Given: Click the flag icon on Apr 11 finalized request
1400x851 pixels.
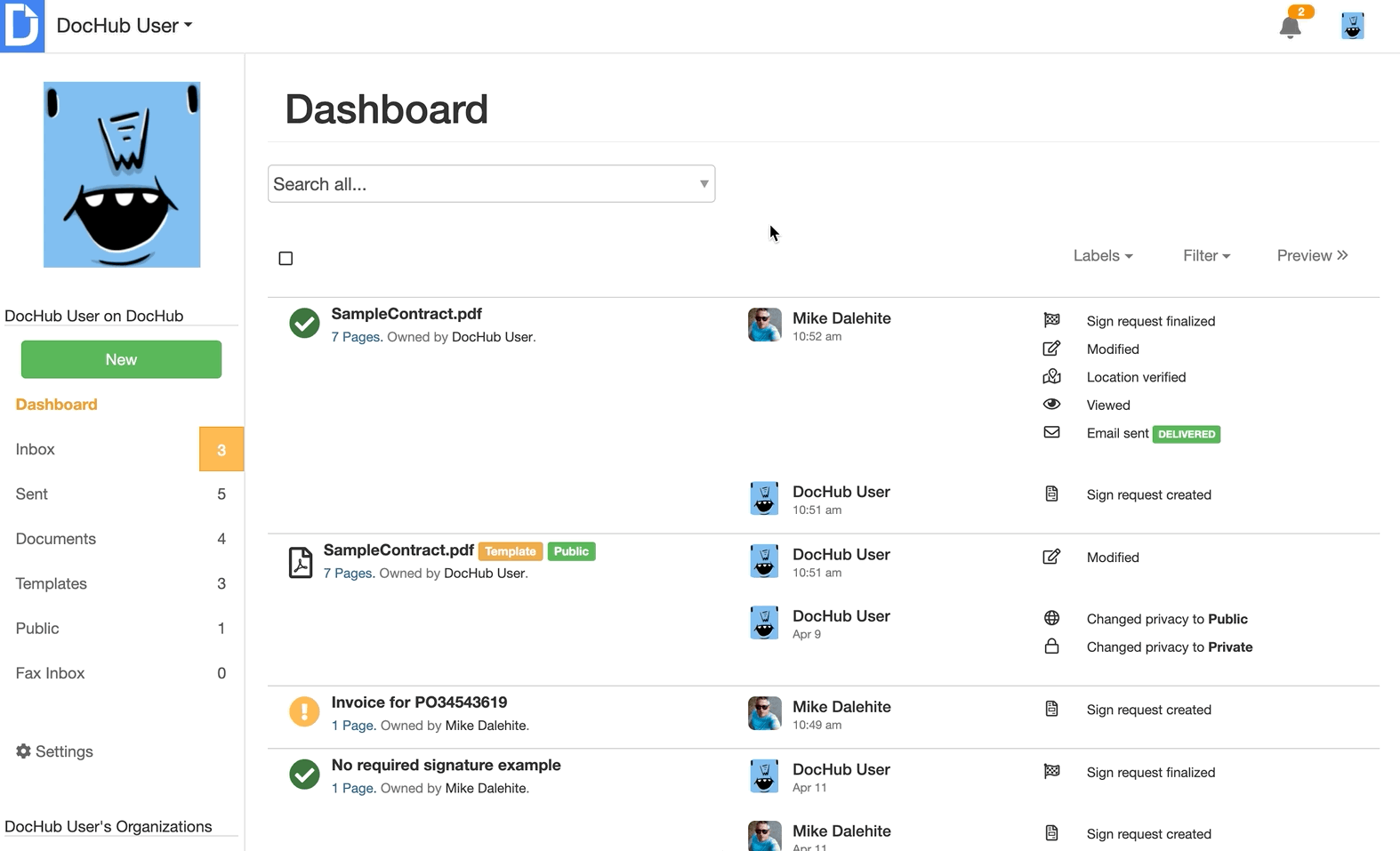Looking at the screenshot, I should click(1051, 771).
